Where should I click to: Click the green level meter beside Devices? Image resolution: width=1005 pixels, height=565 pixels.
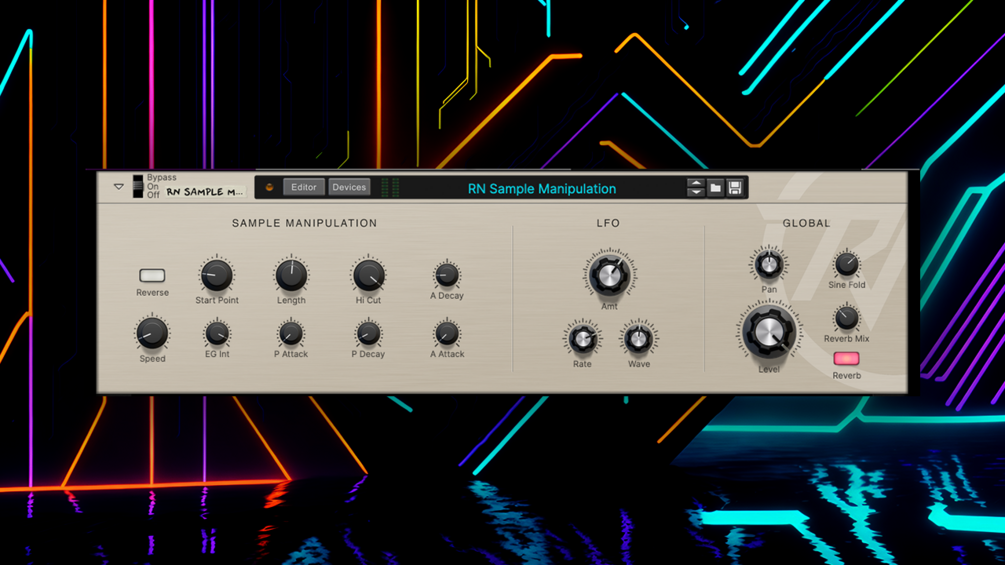(390, 188)
